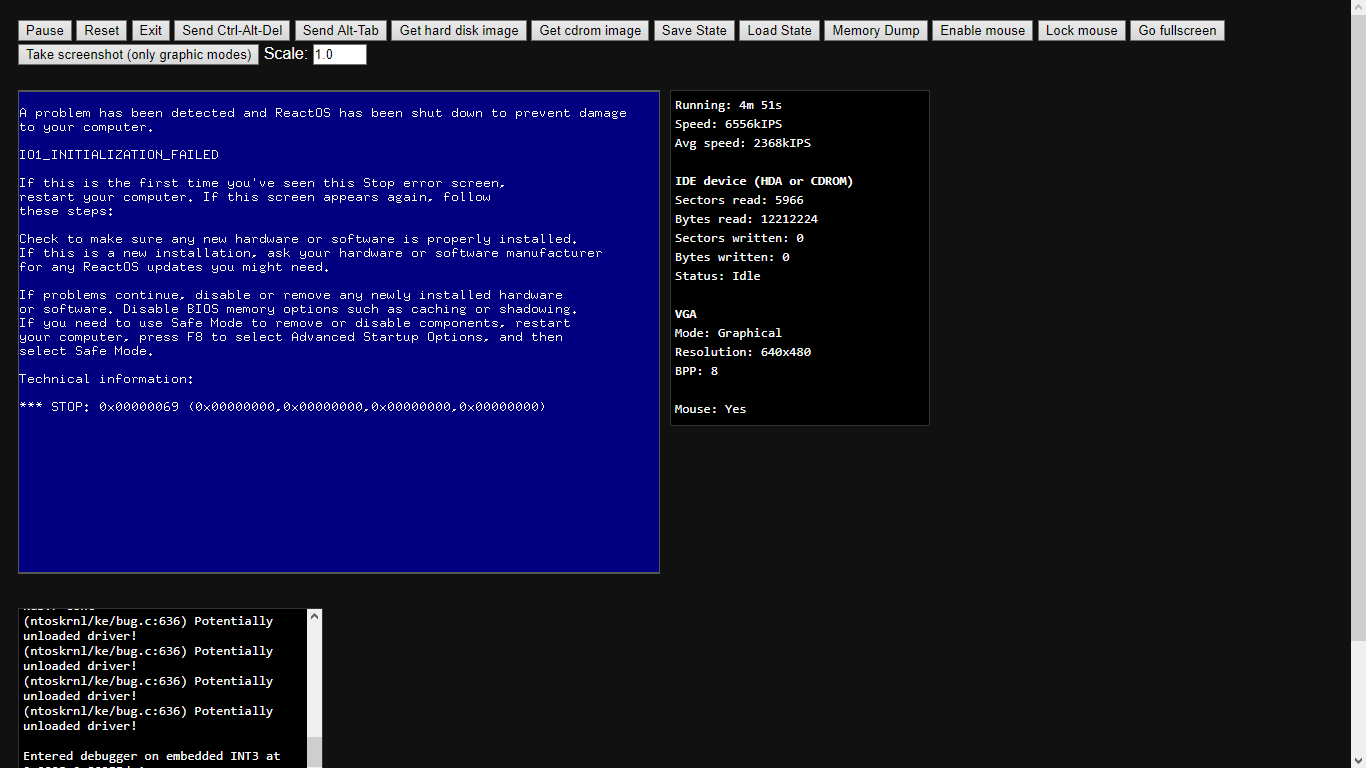Click Get cdrom image
1366x768 pixels.
click(x=590, y=30)
